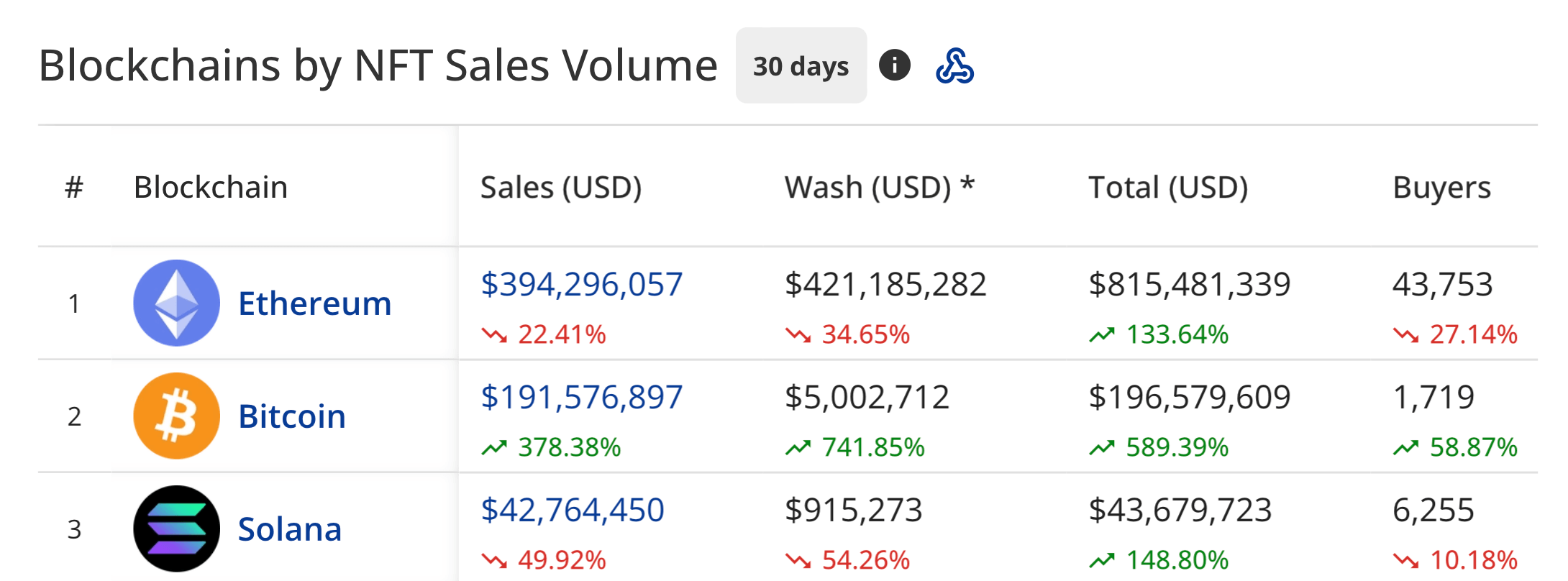The height and width of the screenshot is (581, 1568).
Task: Select Bitcoin buyers count 1,719
Action: pyautogui.click(x=1433, y=397)
